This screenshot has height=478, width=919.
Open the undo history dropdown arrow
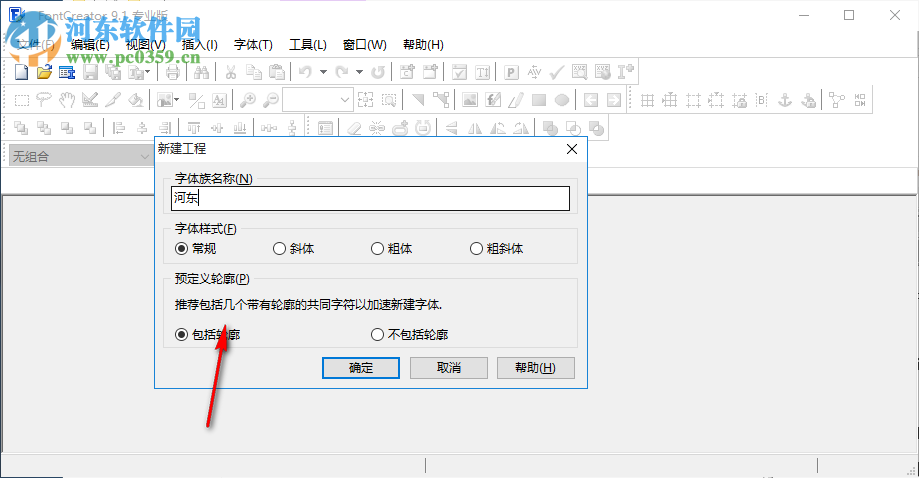(323, 72)
